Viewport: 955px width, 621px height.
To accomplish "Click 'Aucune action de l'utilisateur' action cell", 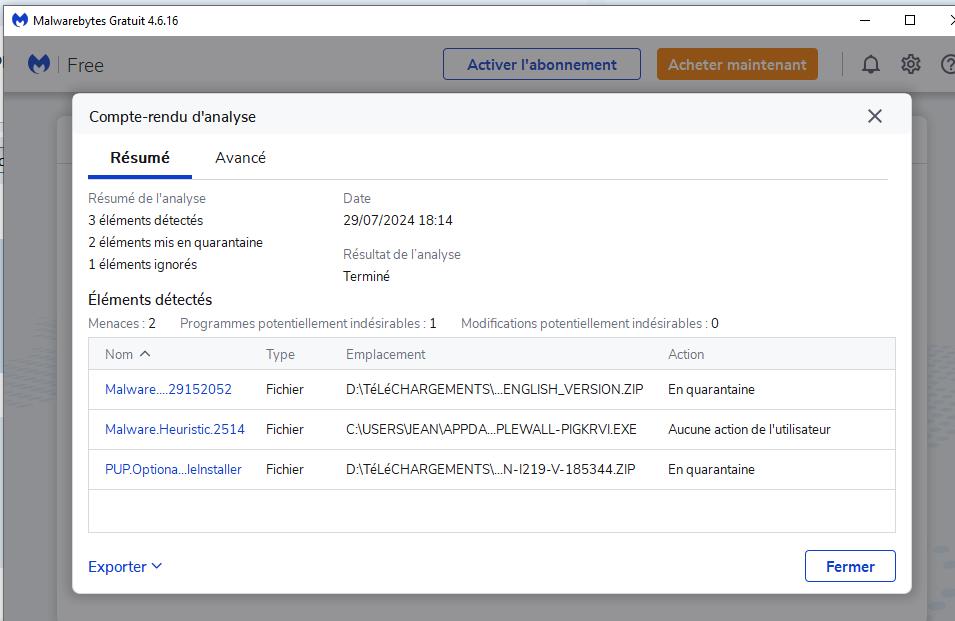I will click(749, 430).
